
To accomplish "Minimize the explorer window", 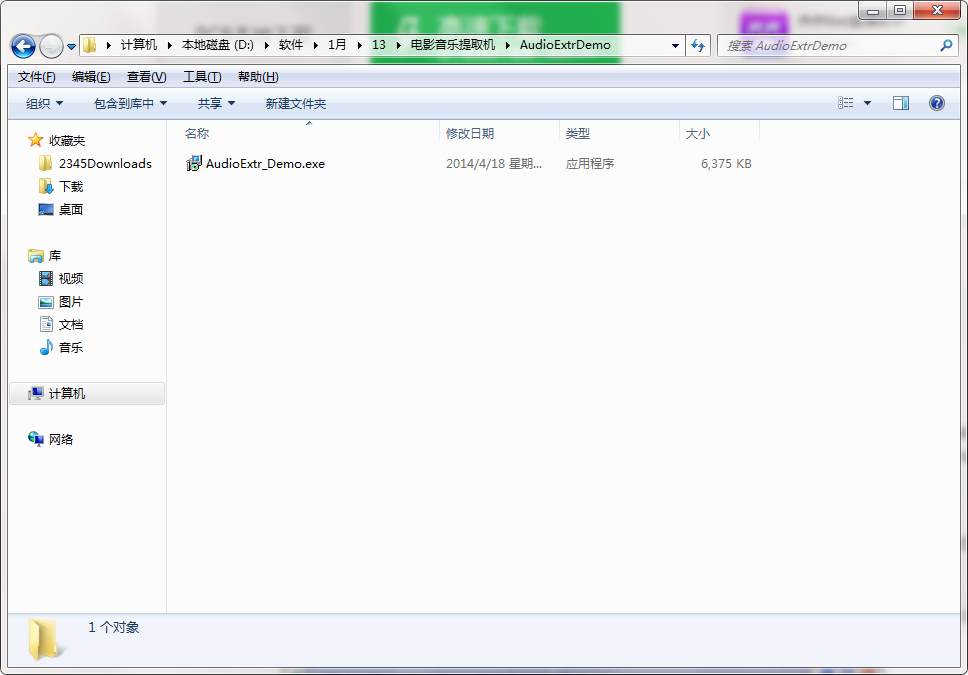I will point(873,10).
